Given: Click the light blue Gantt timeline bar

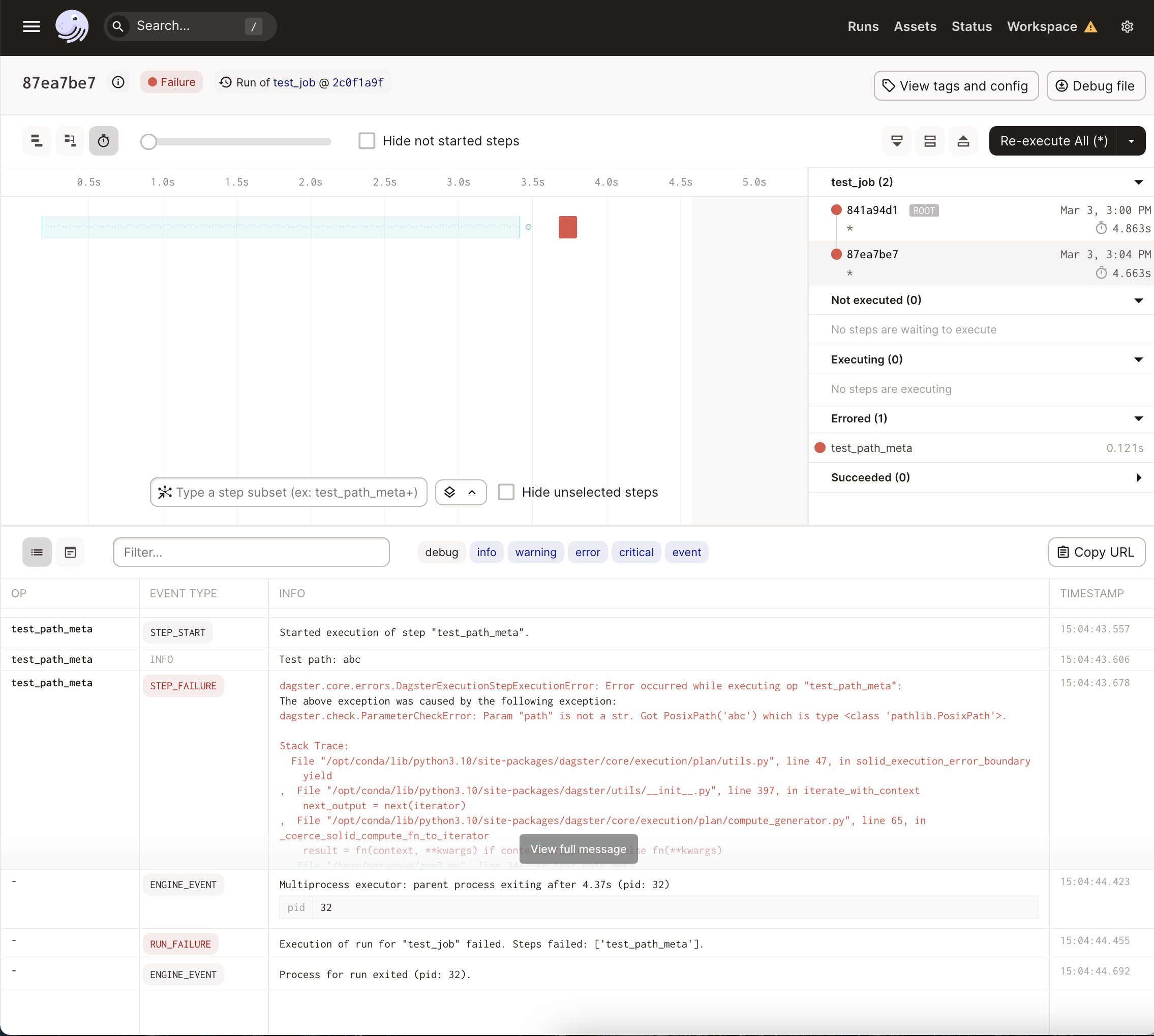Looking at the screenshot, I should [x=281, y=227].
